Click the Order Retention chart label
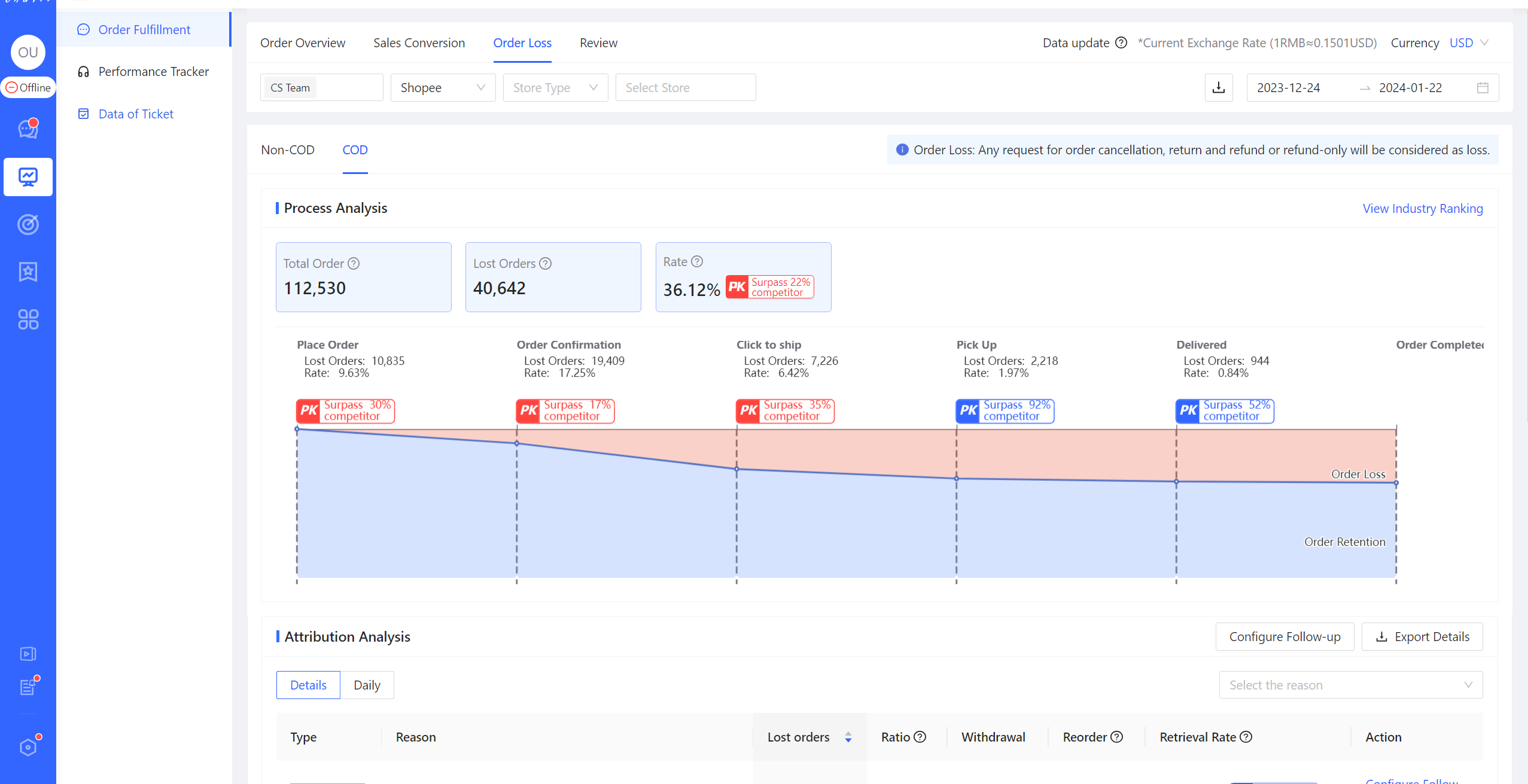 click(1344, 542)
